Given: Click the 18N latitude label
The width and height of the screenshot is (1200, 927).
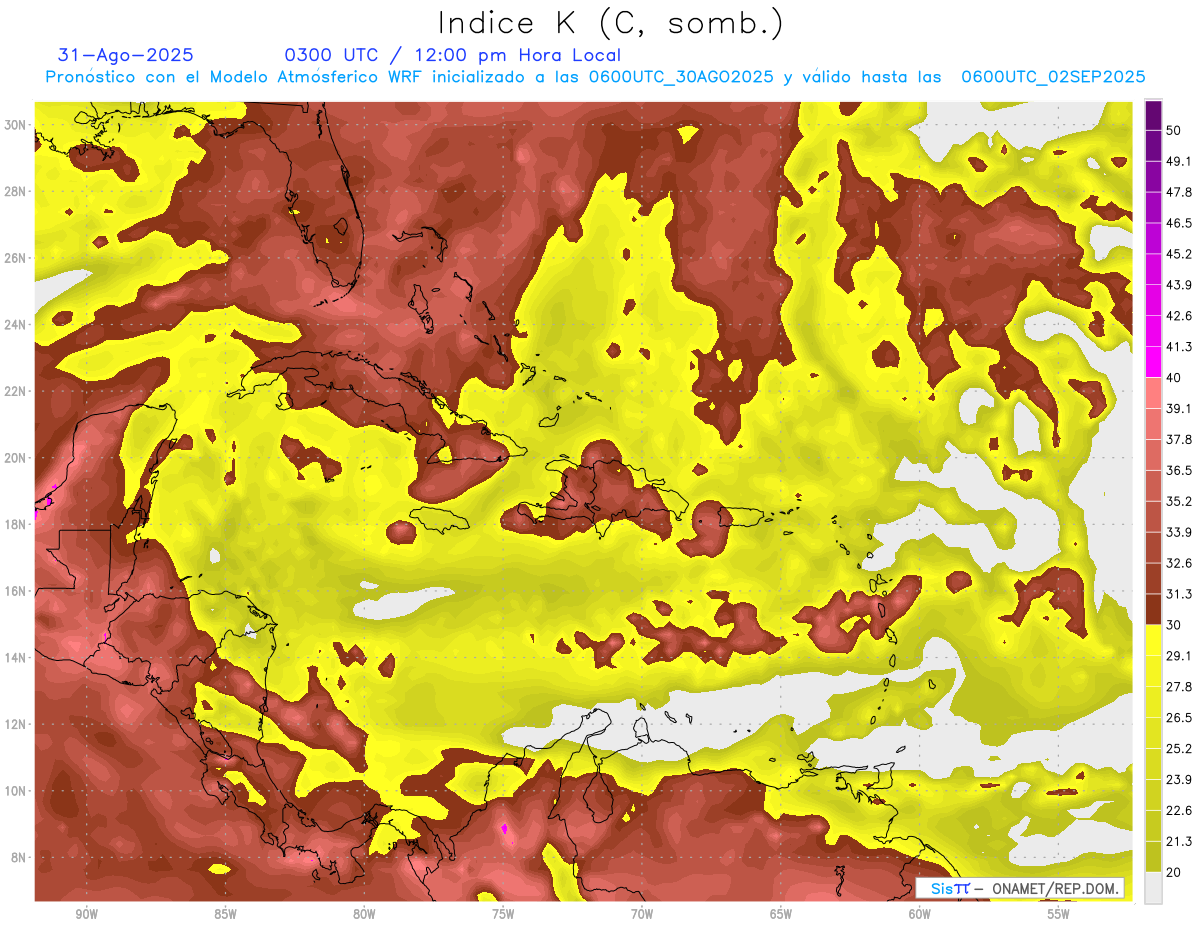Looking at the screenshot, I should [x=14, y=524].
